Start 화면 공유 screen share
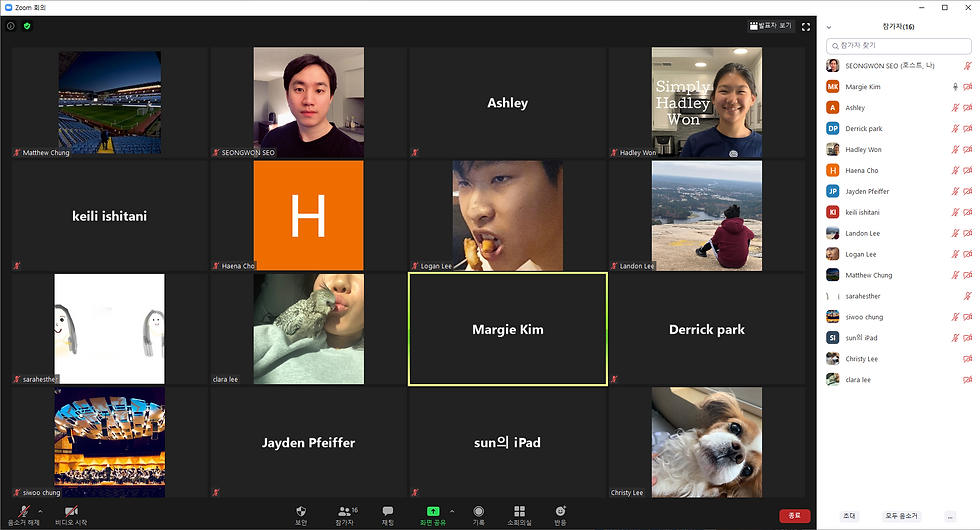The height and width of the screenshot is (530, 980). 432,515
